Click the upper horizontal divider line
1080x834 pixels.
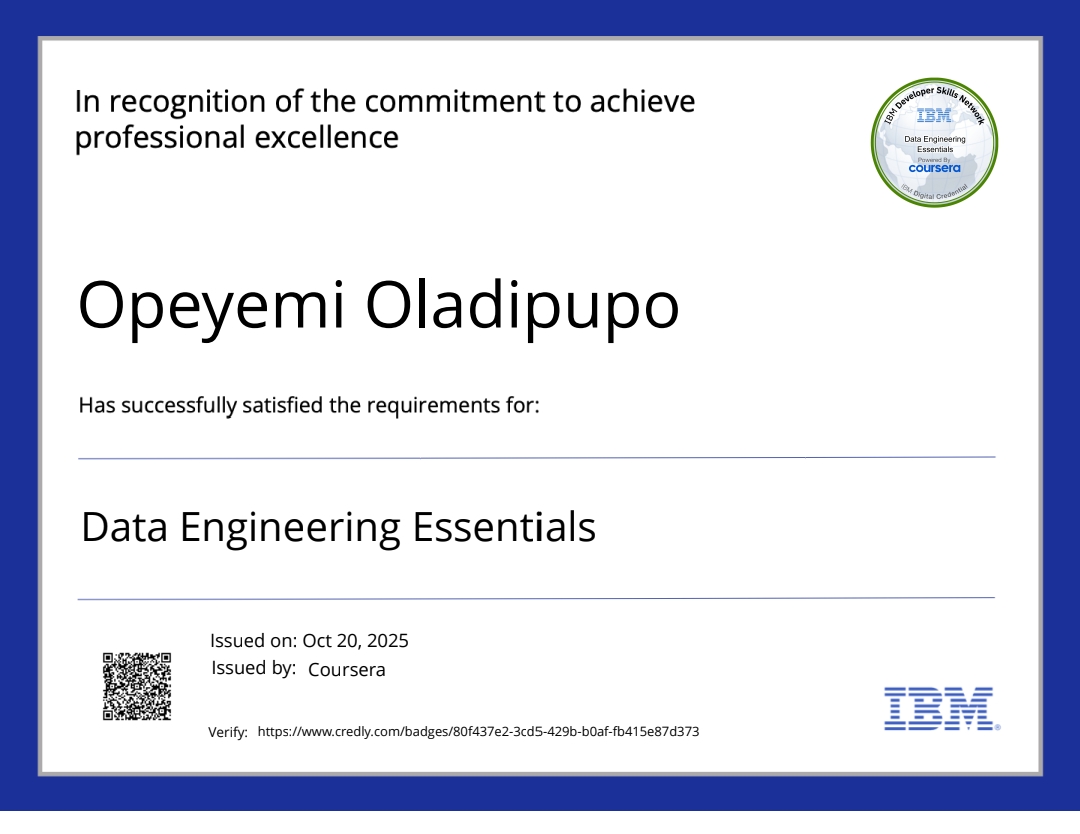click(537, 457)
